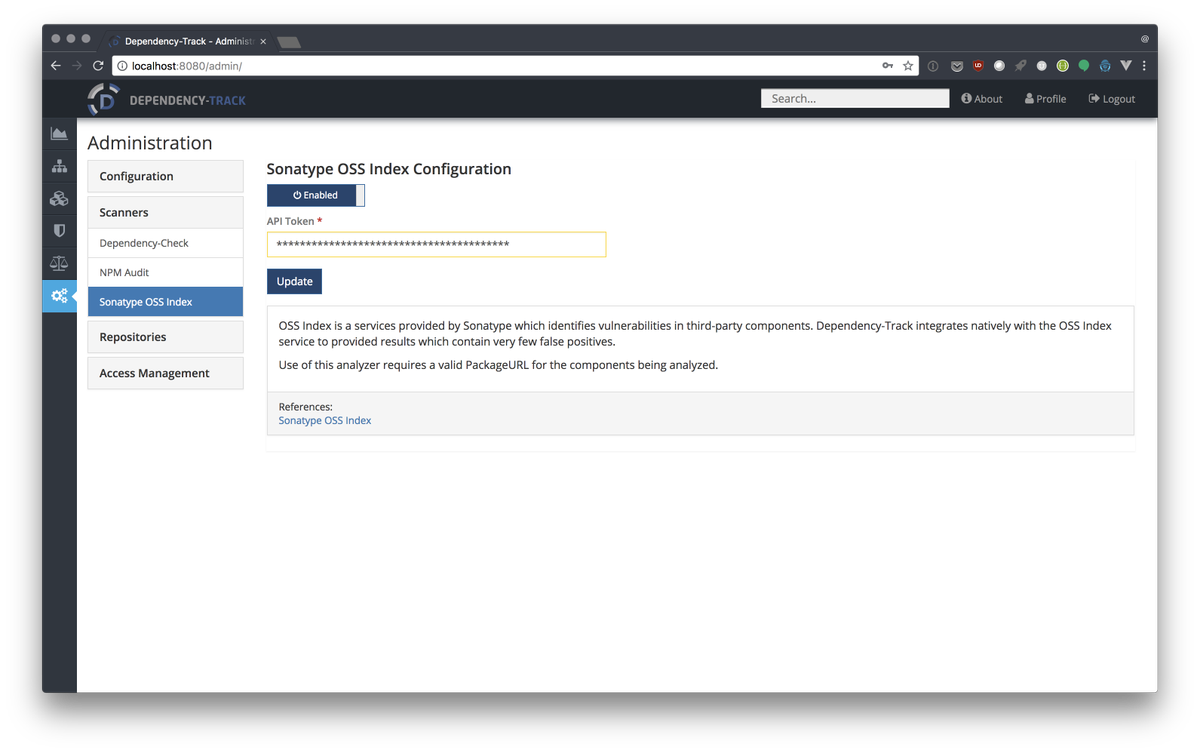
Task: Click the blue hat extension icon
Action: 1104,66
